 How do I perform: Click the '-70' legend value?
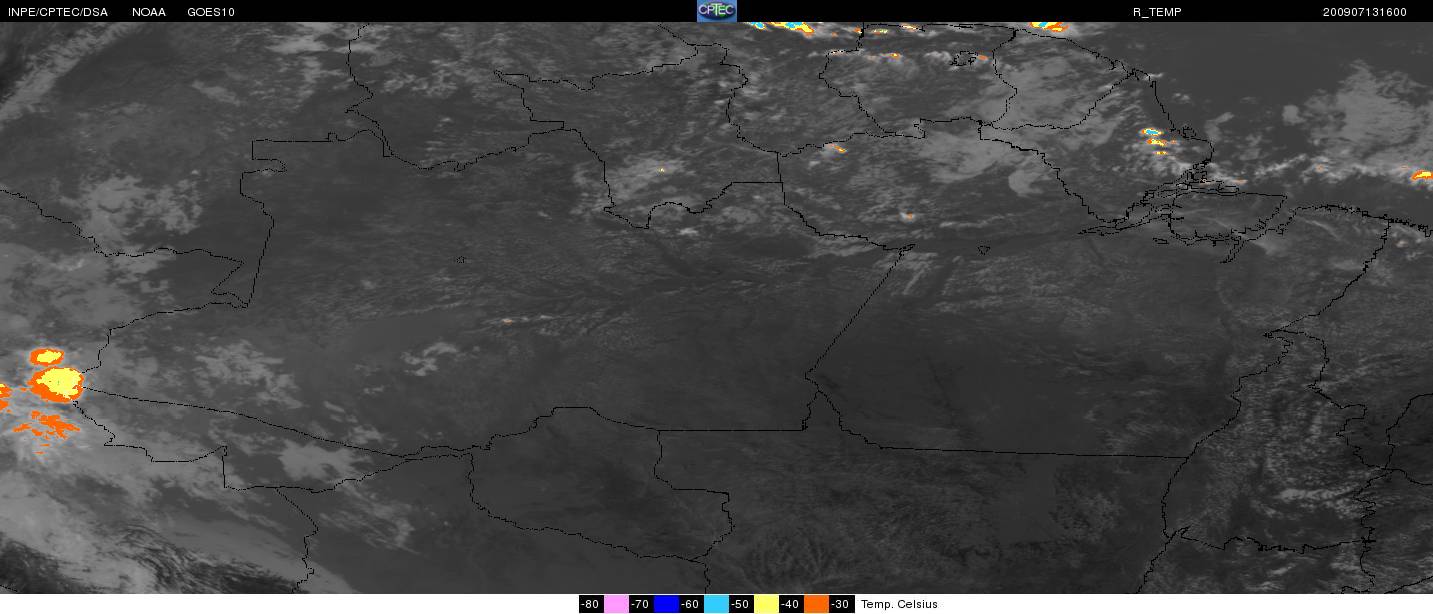(641, 604)
